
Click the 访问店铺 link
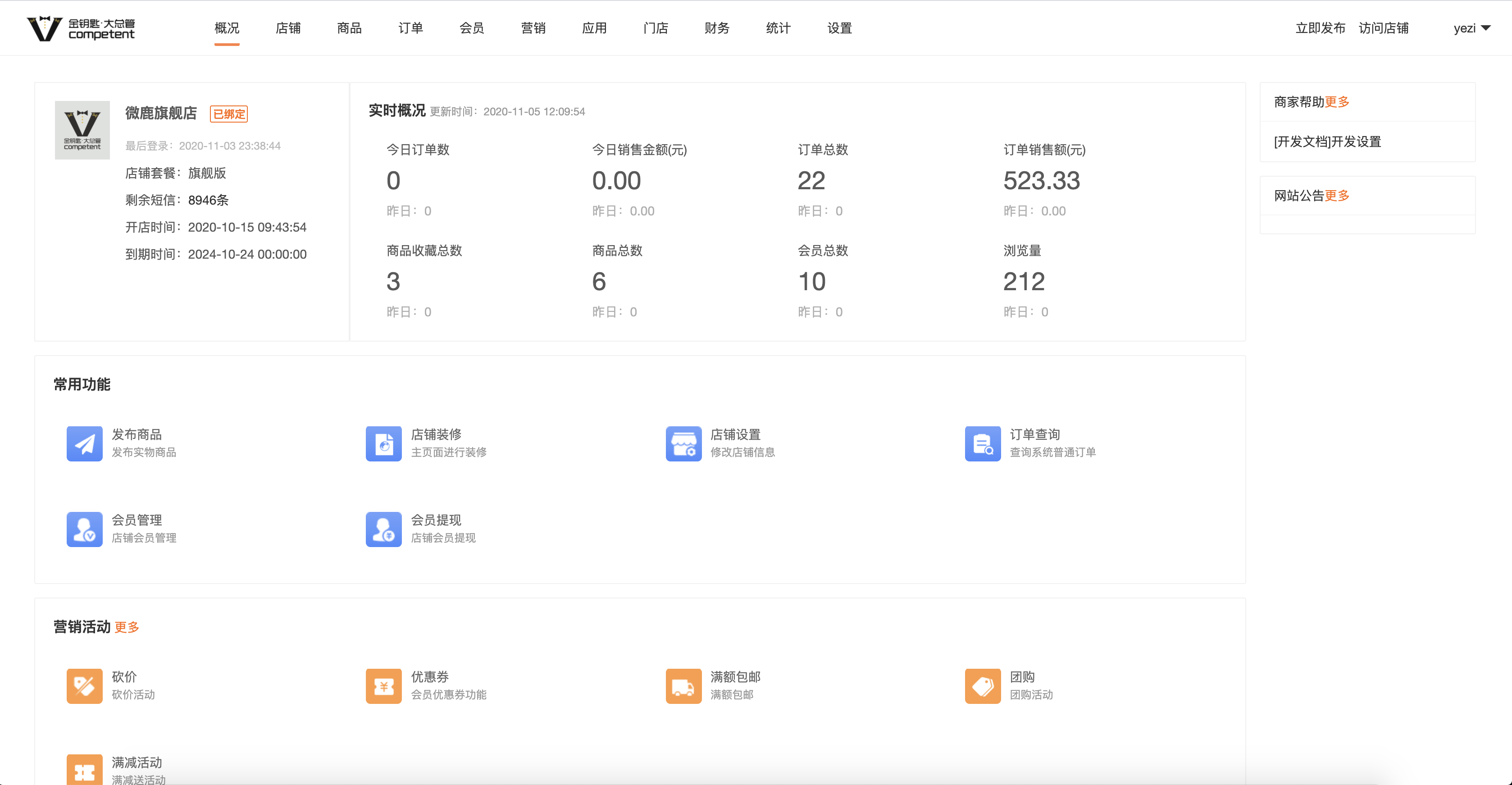1384,28
